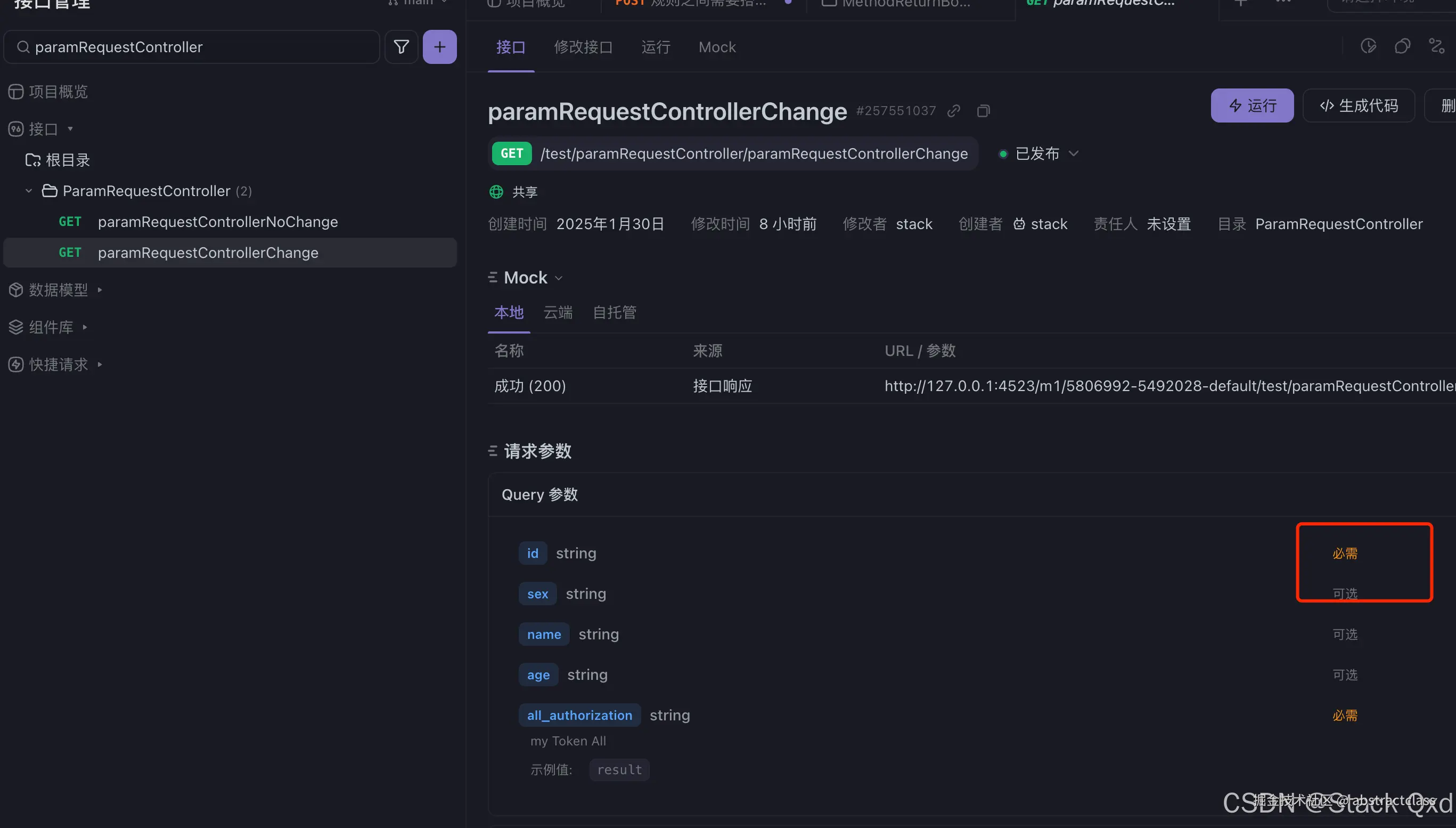Select paramRequestControllerNoChange in the tree

tap(218, 222)
